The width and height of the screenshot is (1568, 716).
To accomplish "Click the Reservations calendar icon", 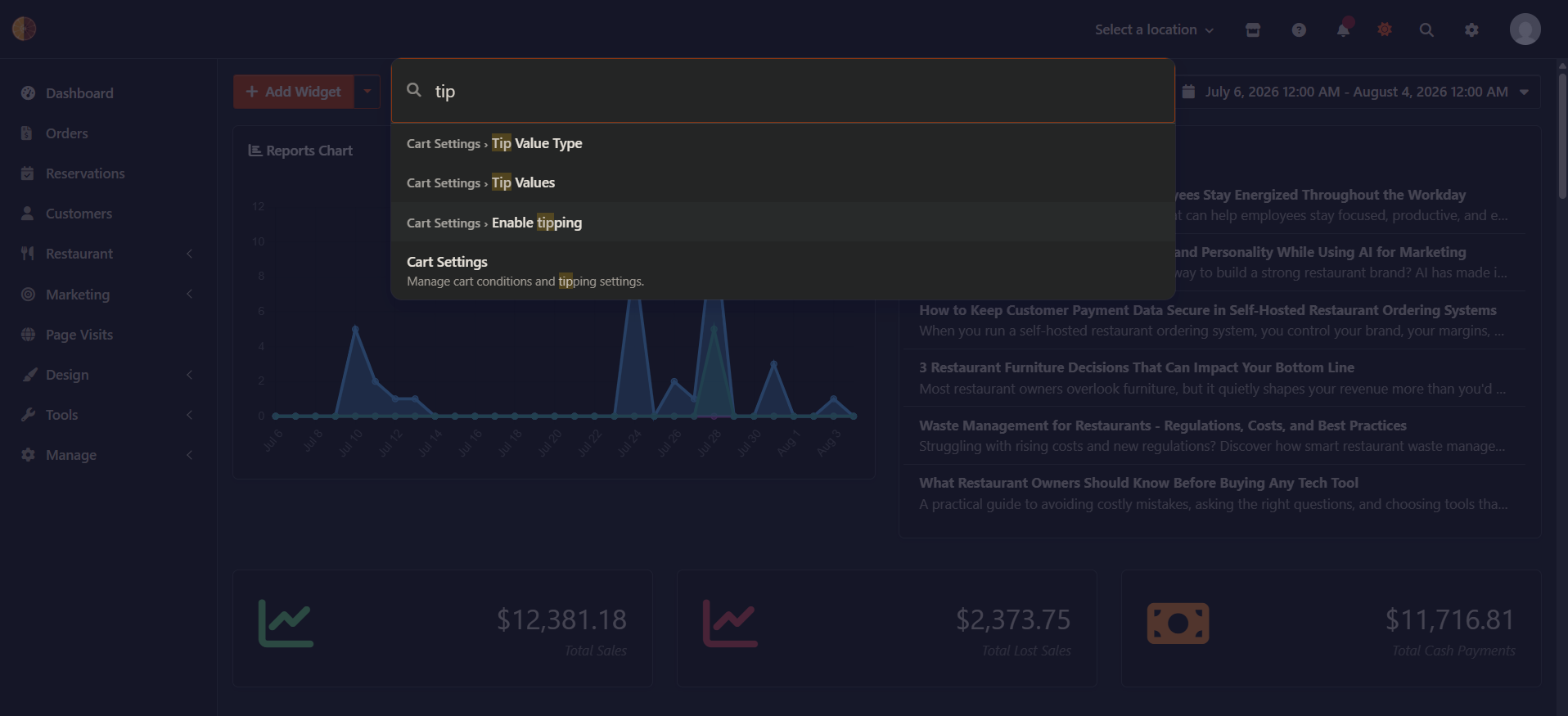I will pyautogui.click(x=28, y=173).
